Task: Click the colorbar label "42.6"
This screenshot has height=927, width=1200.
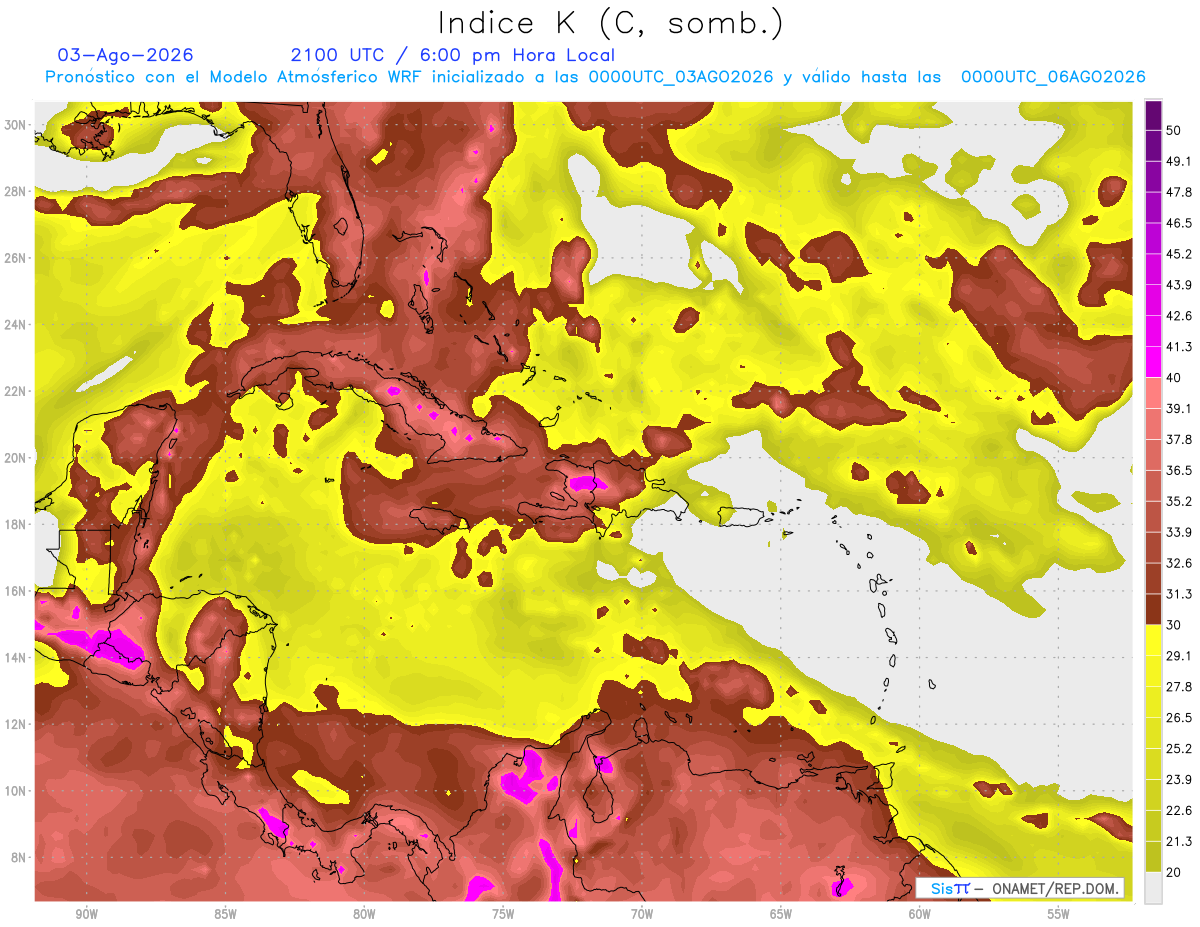Action: click(1178, 316)
